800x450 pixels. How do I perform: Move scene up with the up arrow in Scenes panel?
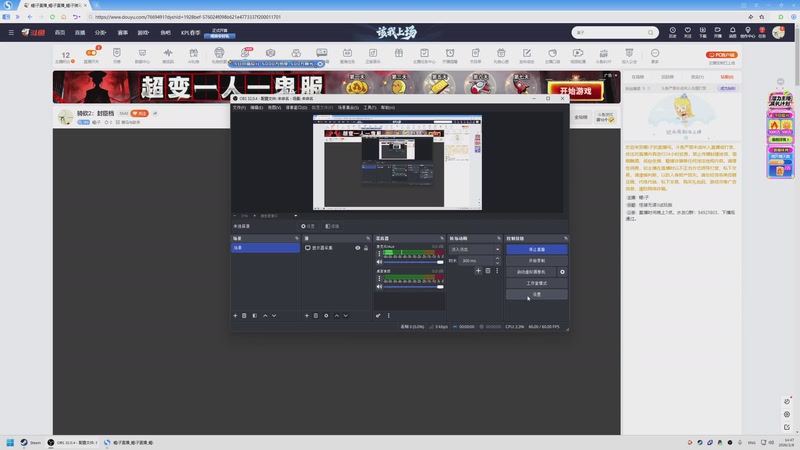pos(265,316)
